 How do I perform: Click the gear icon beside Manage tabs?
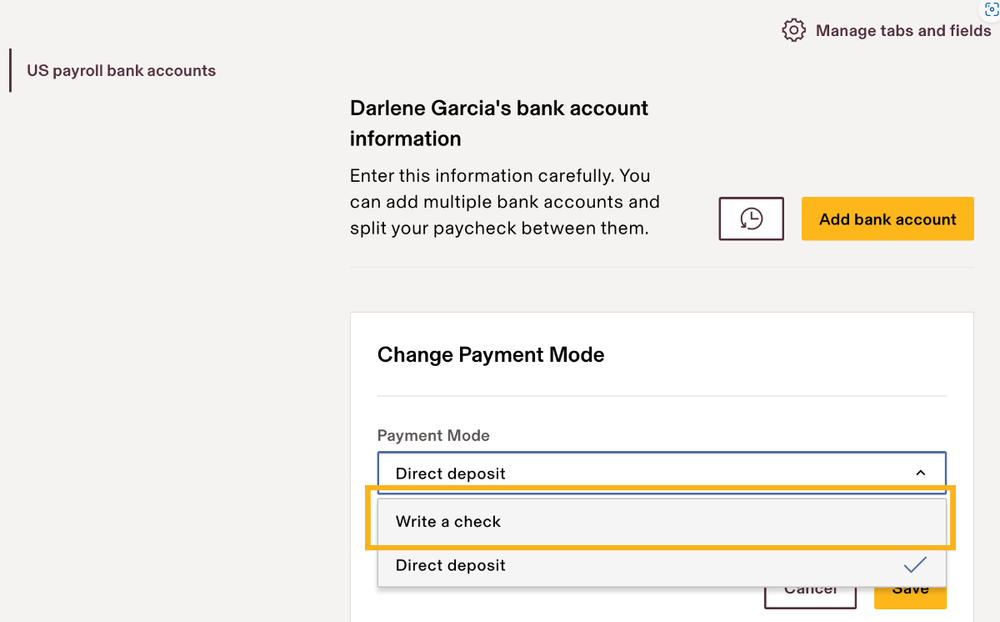click(x=793, y=30)
